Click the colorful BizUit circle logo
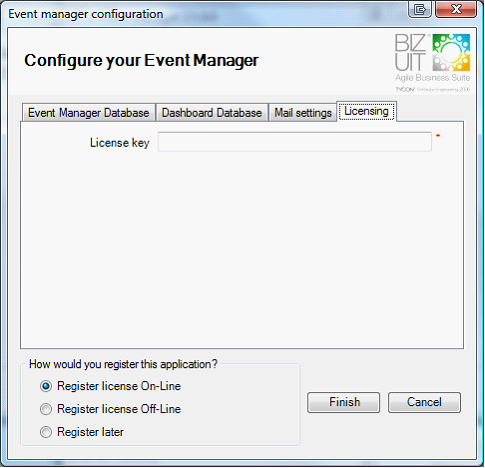Viewport: 485px width, 468px height. tap(451, 53)
